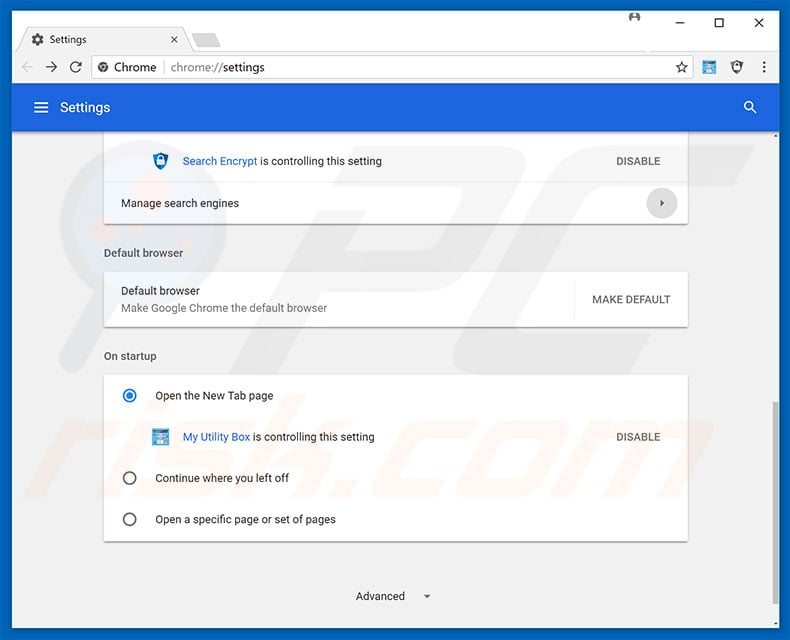Select Open a specific page or set of pages
Viewport: 790px width, 640px height.
click(x=129, y=519)
